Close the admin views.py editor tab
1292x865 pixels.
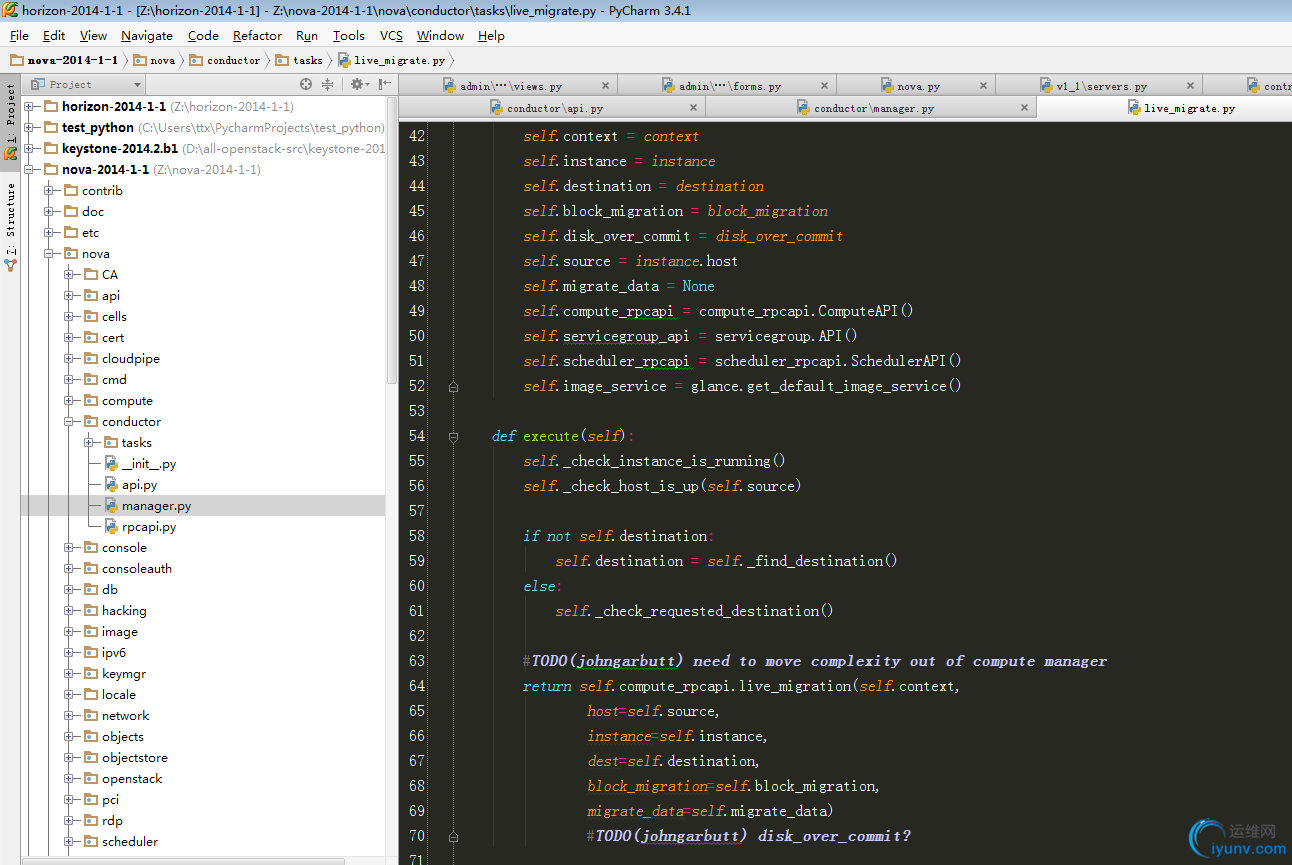click(x=605, y=86)
